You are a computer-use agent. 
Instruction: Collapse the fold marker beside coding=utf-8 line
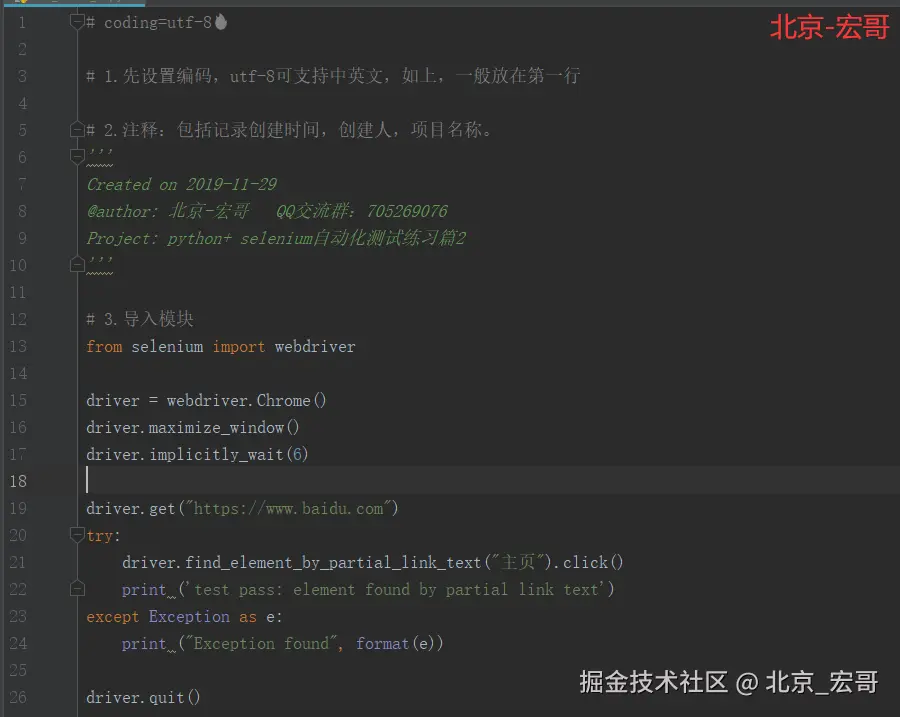coord(77,22)
